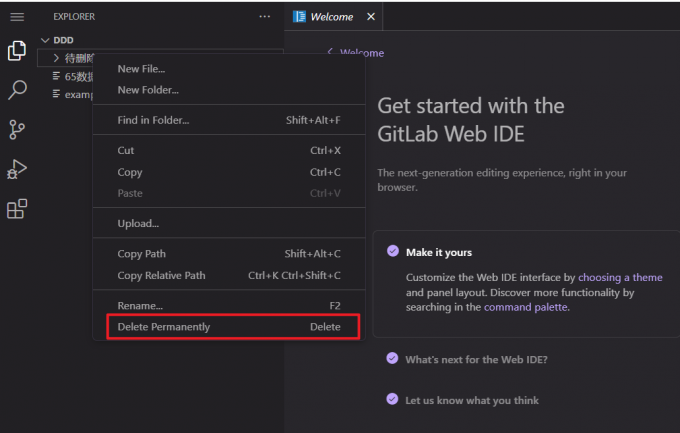Expand What's next for the Web IDE
Screen dimensions: 680x433
tap(476, 358)
